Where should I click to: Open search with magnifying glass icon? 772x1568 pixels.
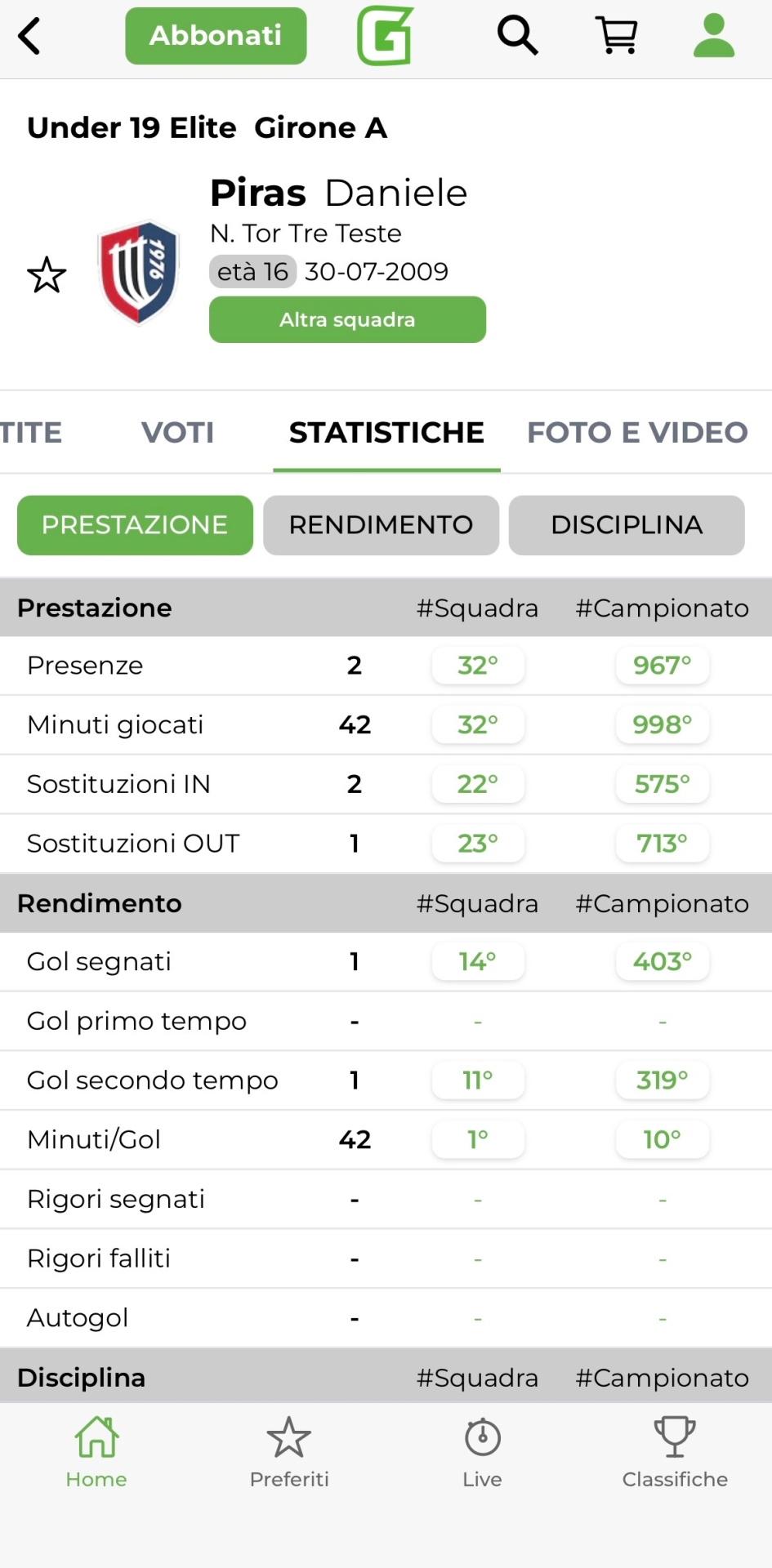[517, 36]
